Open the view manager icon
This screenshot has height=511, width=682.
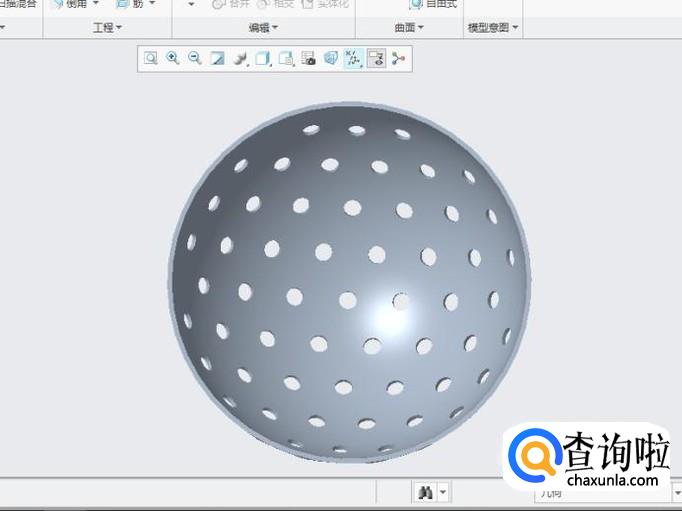pos(286,59)
